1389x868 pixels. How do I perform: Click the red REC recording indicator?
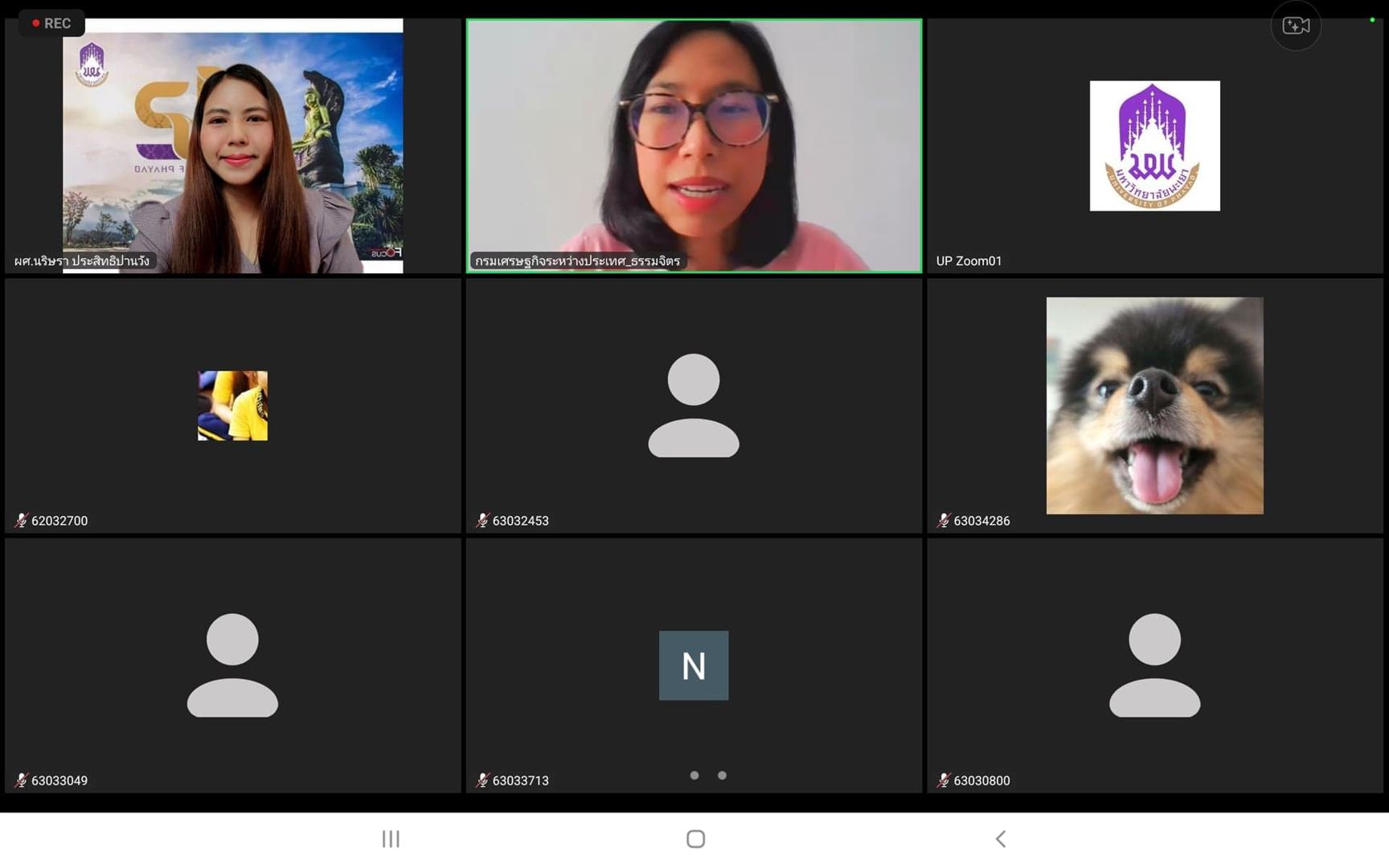point(51,23)
